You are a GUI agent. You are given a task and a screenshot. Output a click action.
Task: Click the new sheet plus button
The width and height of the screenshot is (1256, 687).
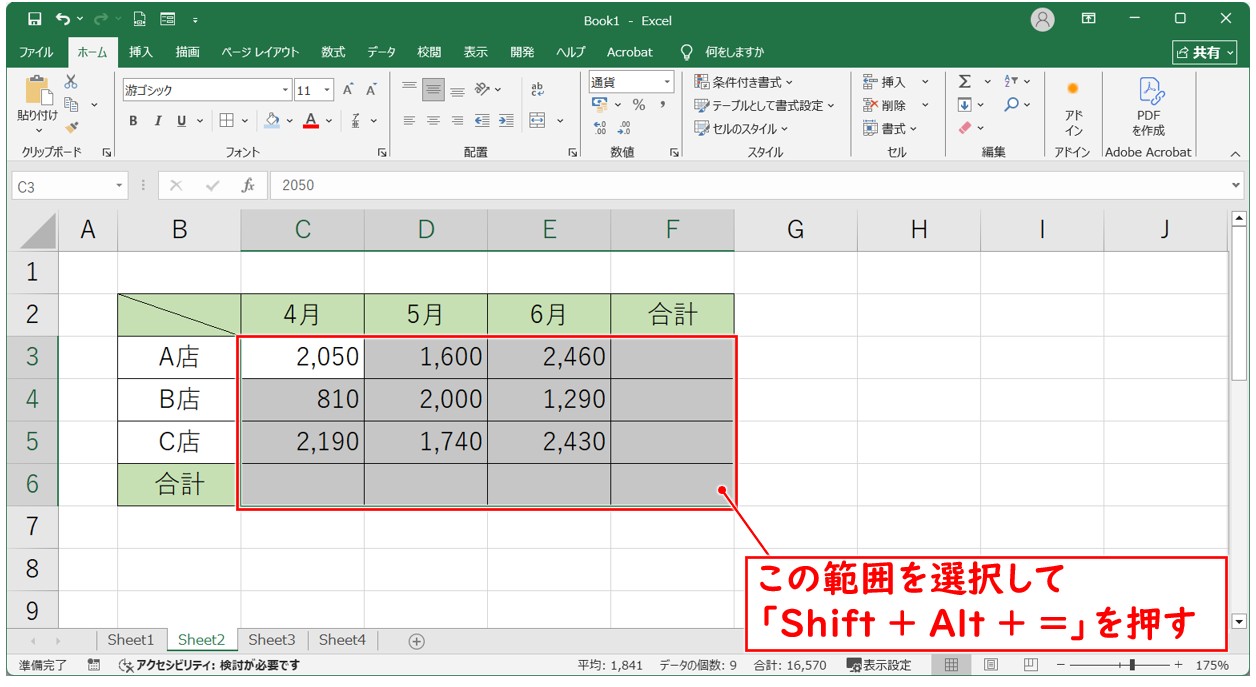pos(417,641)
